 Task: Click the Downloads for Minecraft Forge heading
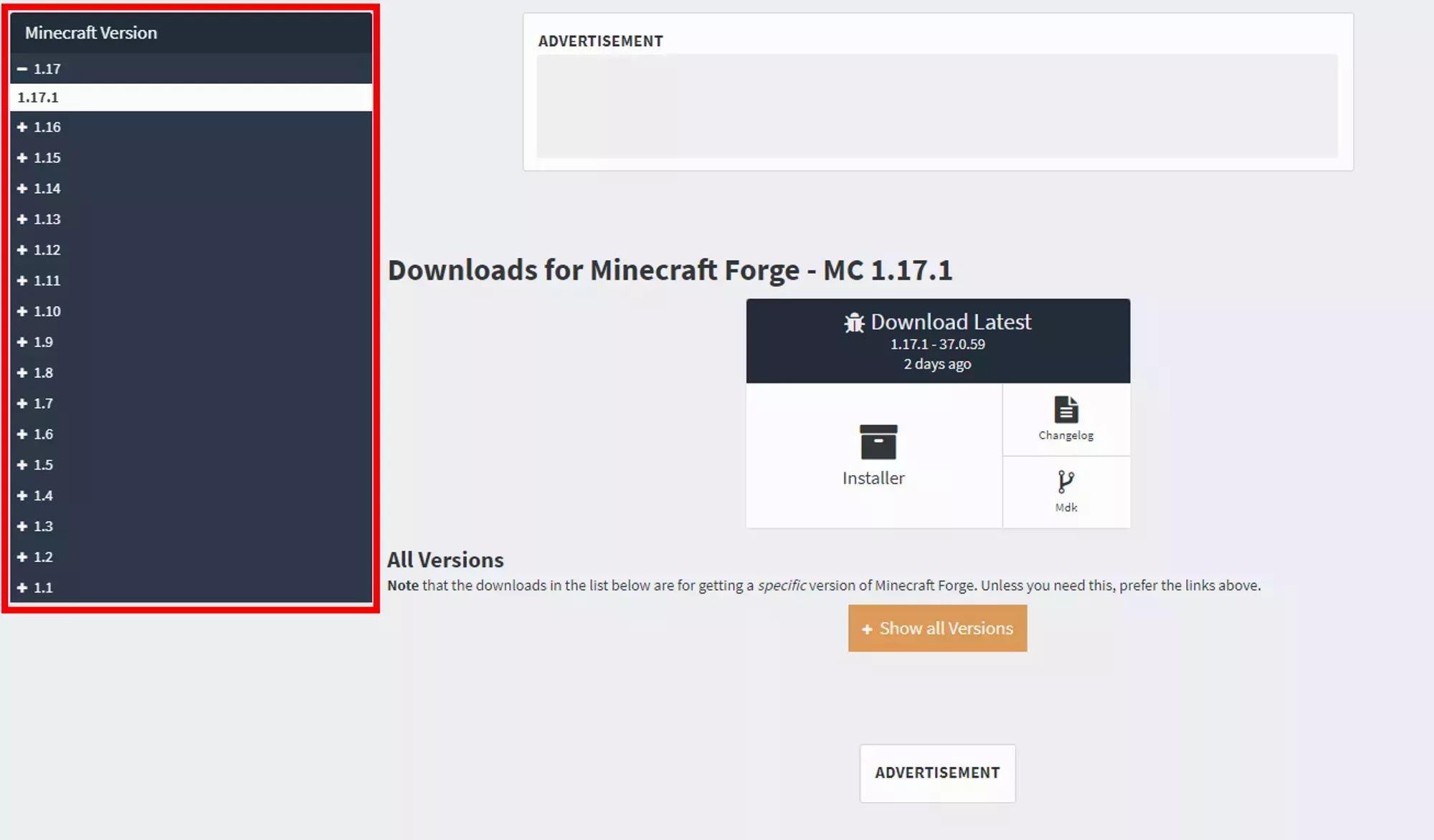pyautogui.click(x=670, y=269)
